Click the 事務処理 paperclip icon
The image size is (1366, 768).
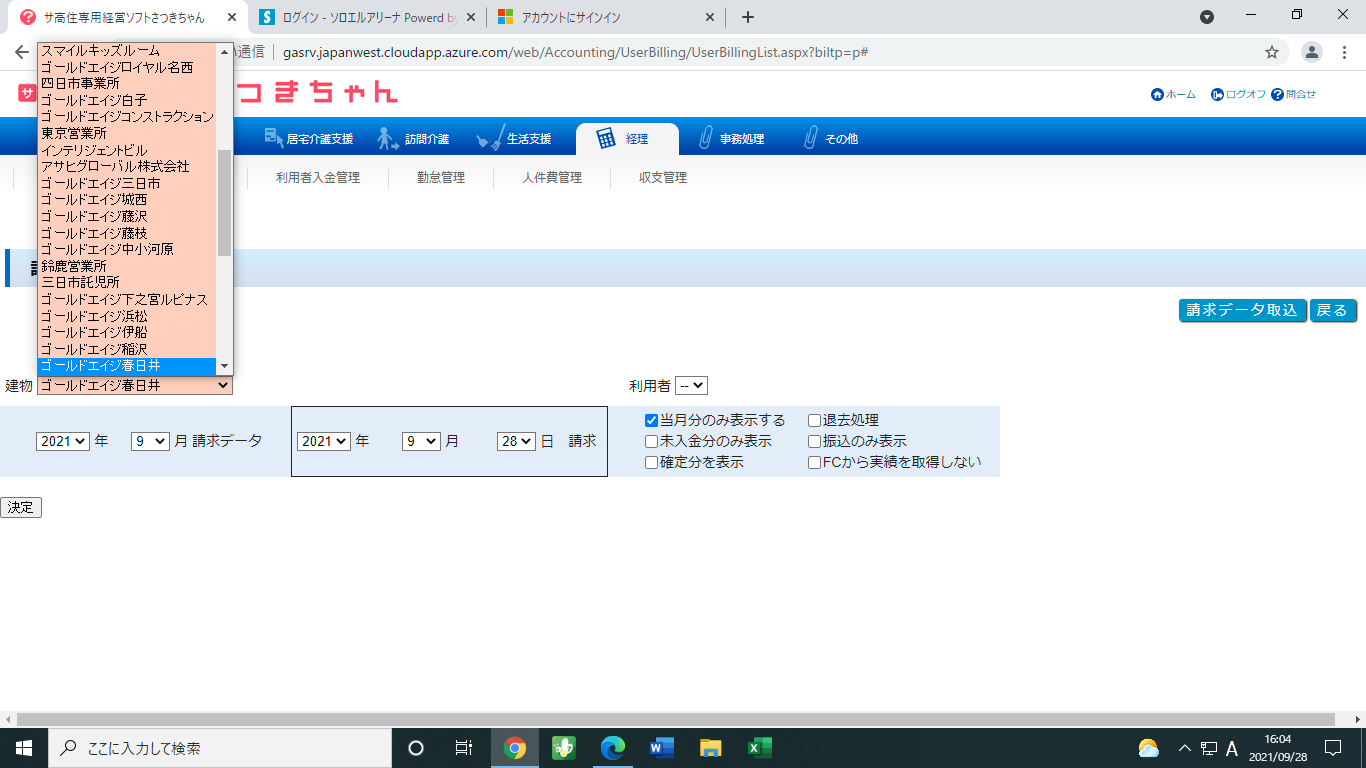tap(705, 139)
